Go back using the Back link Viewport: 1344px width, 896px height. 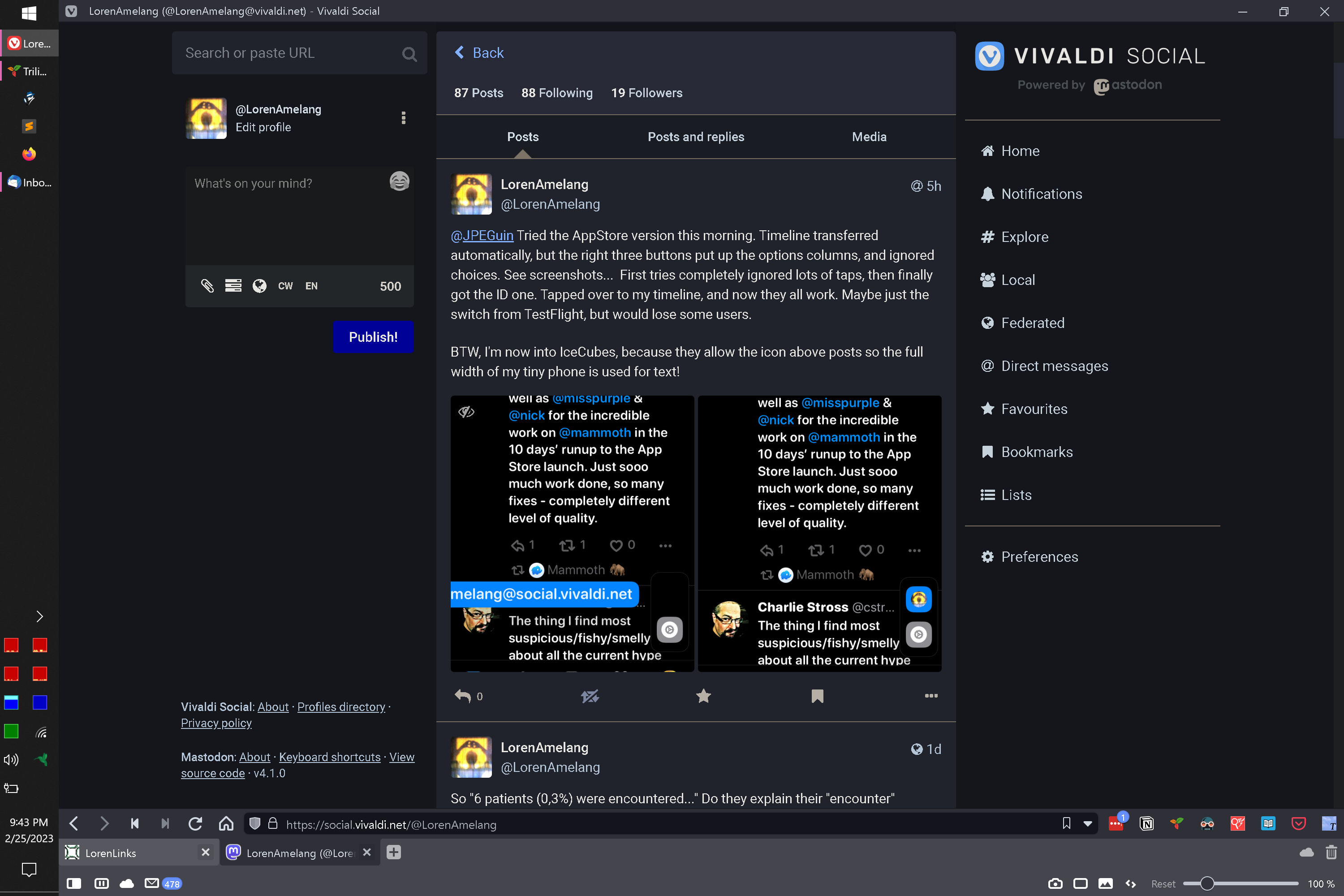pyautogui.click(x=479, y=52)
